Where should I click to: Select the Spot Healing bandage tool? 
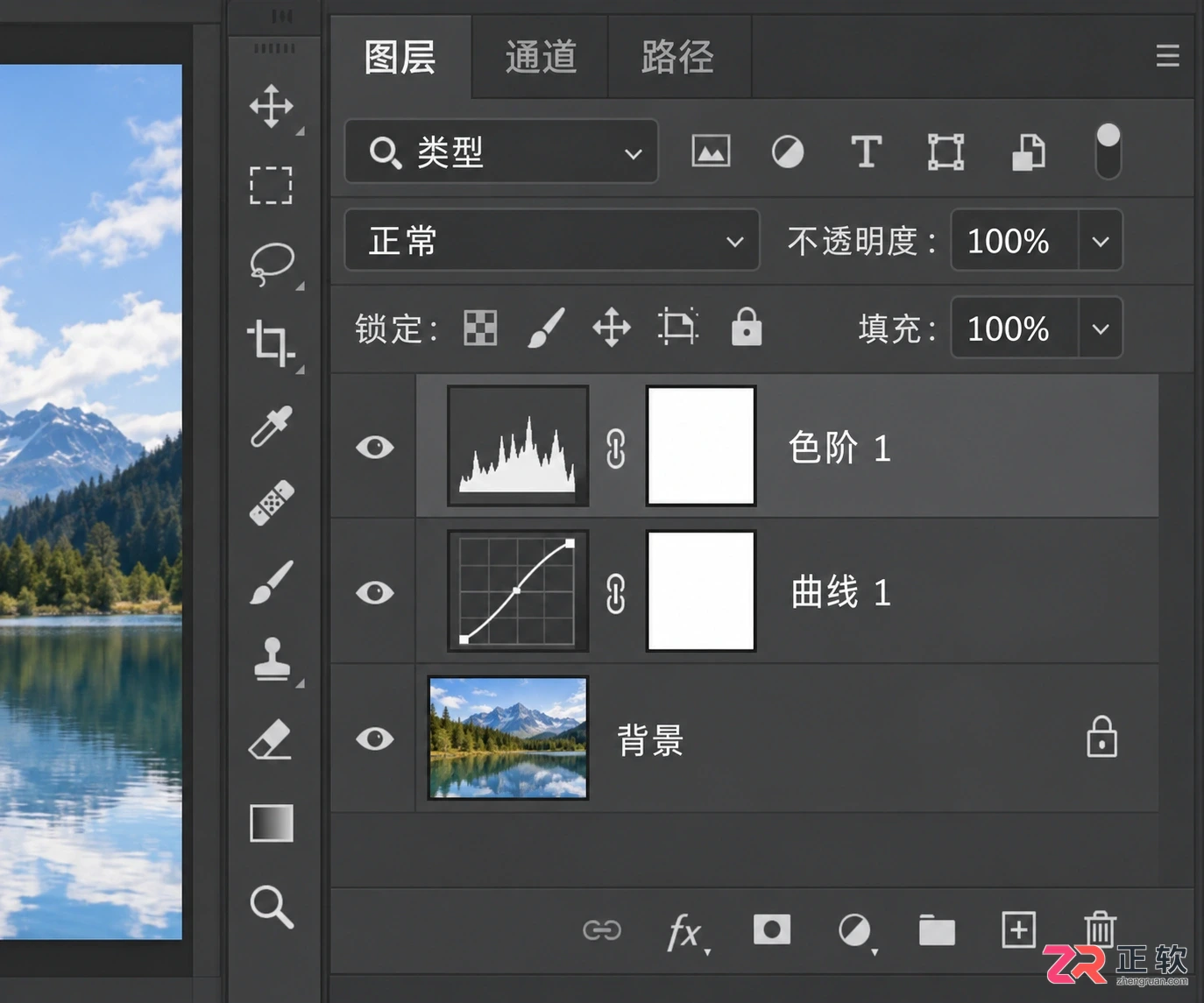click(272, 503)
